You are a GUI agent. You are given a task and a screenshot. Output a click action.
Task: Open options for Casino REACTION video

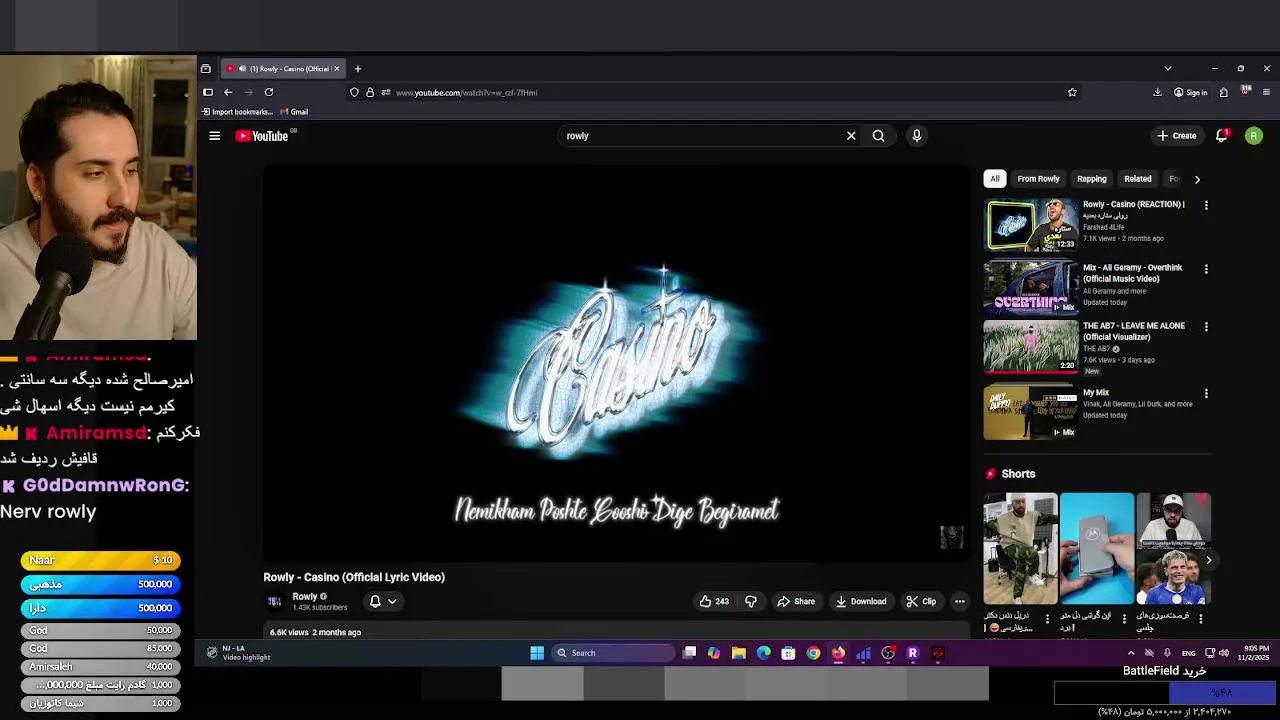[1206, 205]
